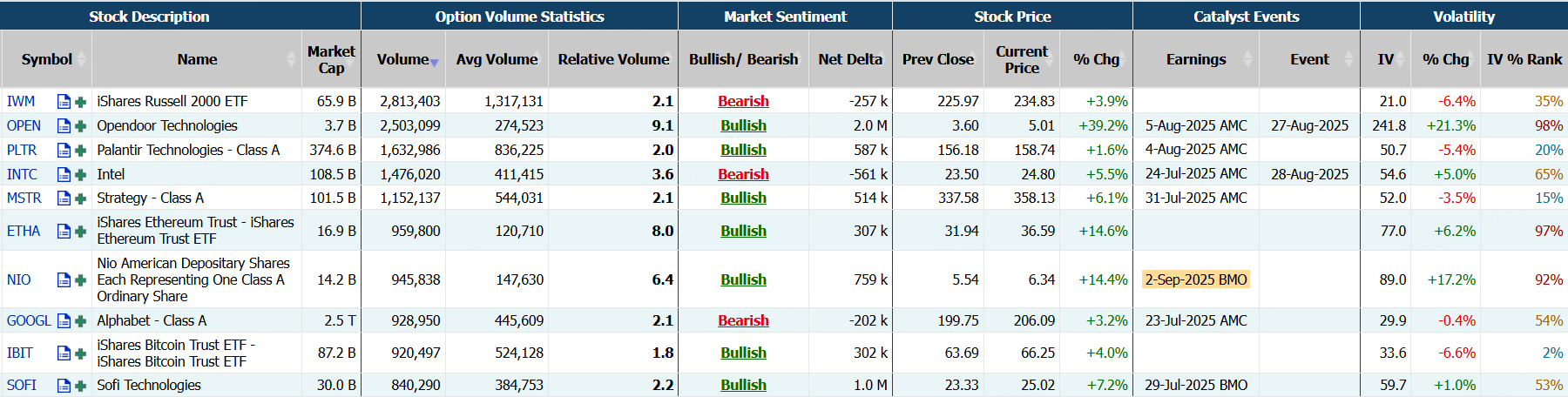1568x397 pixels.
Task: Open the Bearish sentiment link for IWM
Action: [x=743, y=102]
